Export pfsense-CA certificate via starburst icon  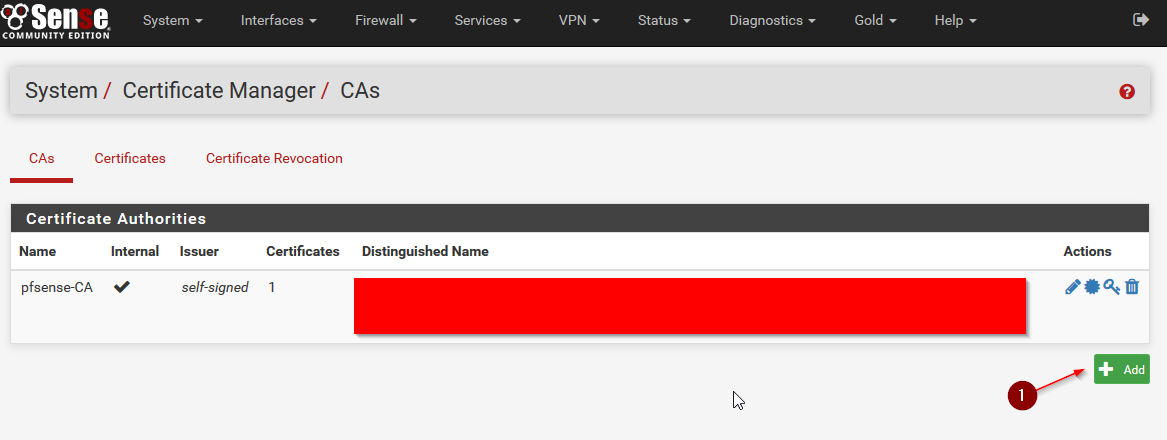(1092, 287)
